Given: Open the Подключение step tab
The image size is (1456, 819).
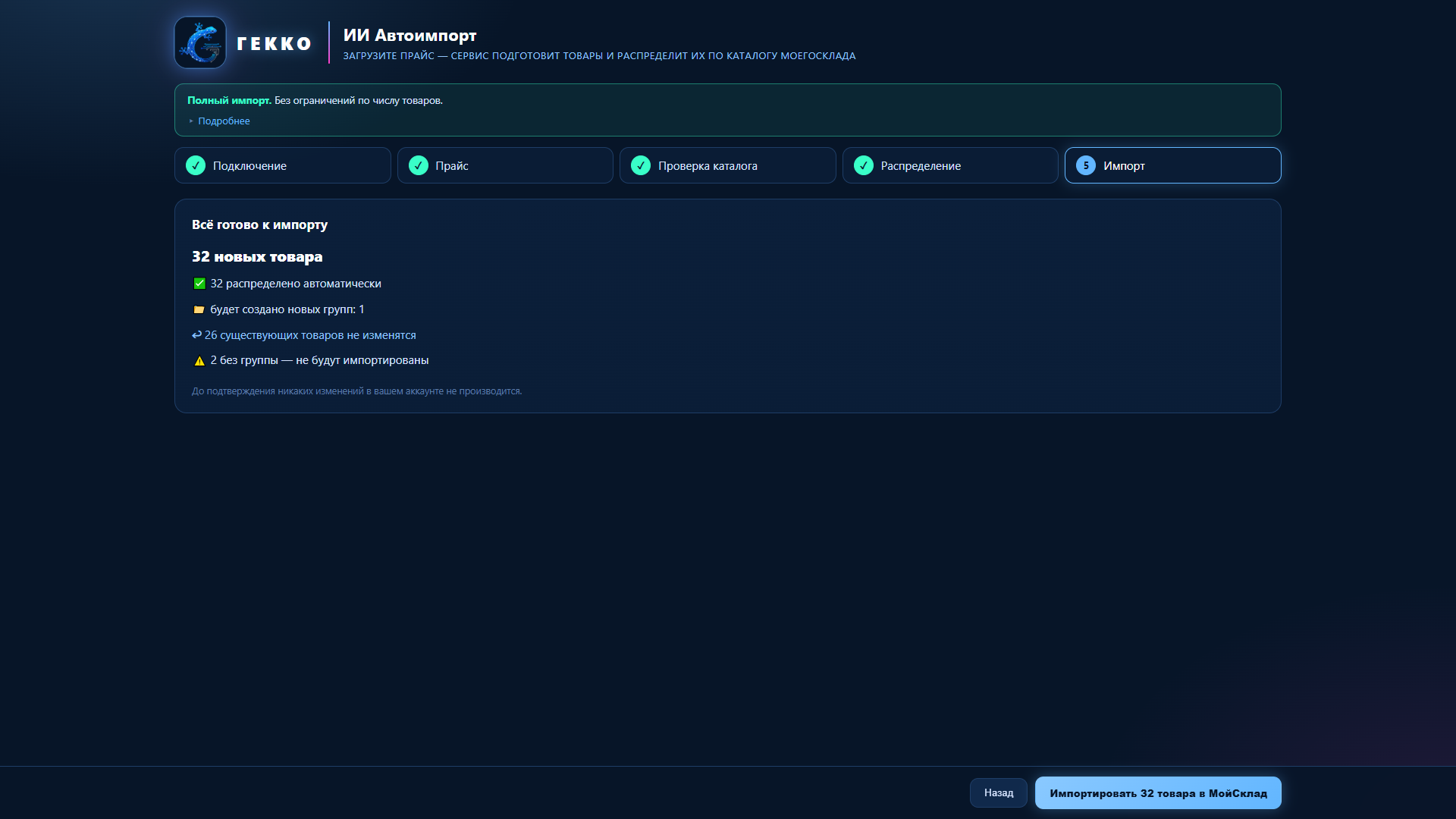Looking at the screenshot, I should [x=283, y=165].
